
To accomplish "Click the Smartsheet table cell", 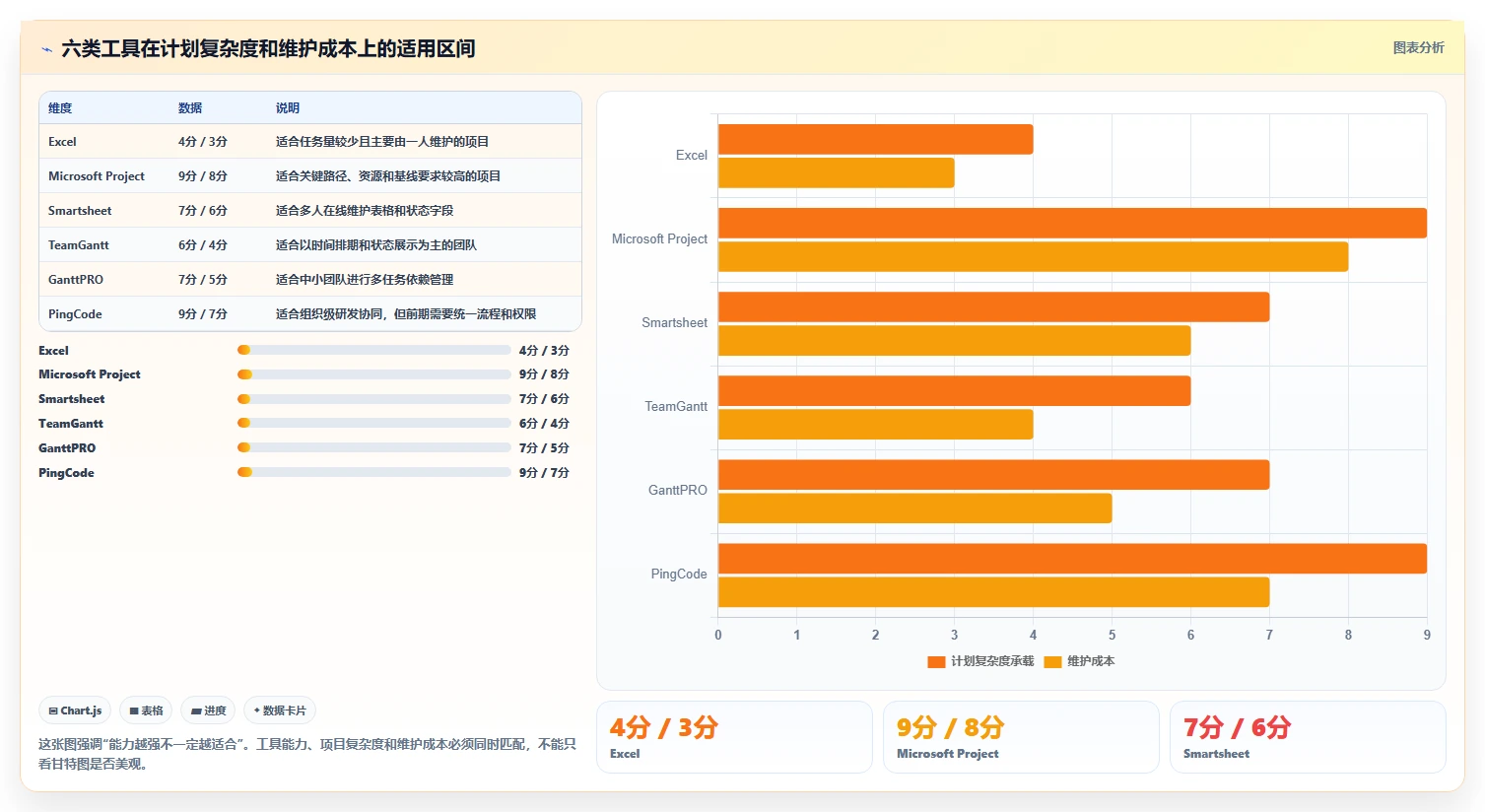I will [x=80, y=210].
